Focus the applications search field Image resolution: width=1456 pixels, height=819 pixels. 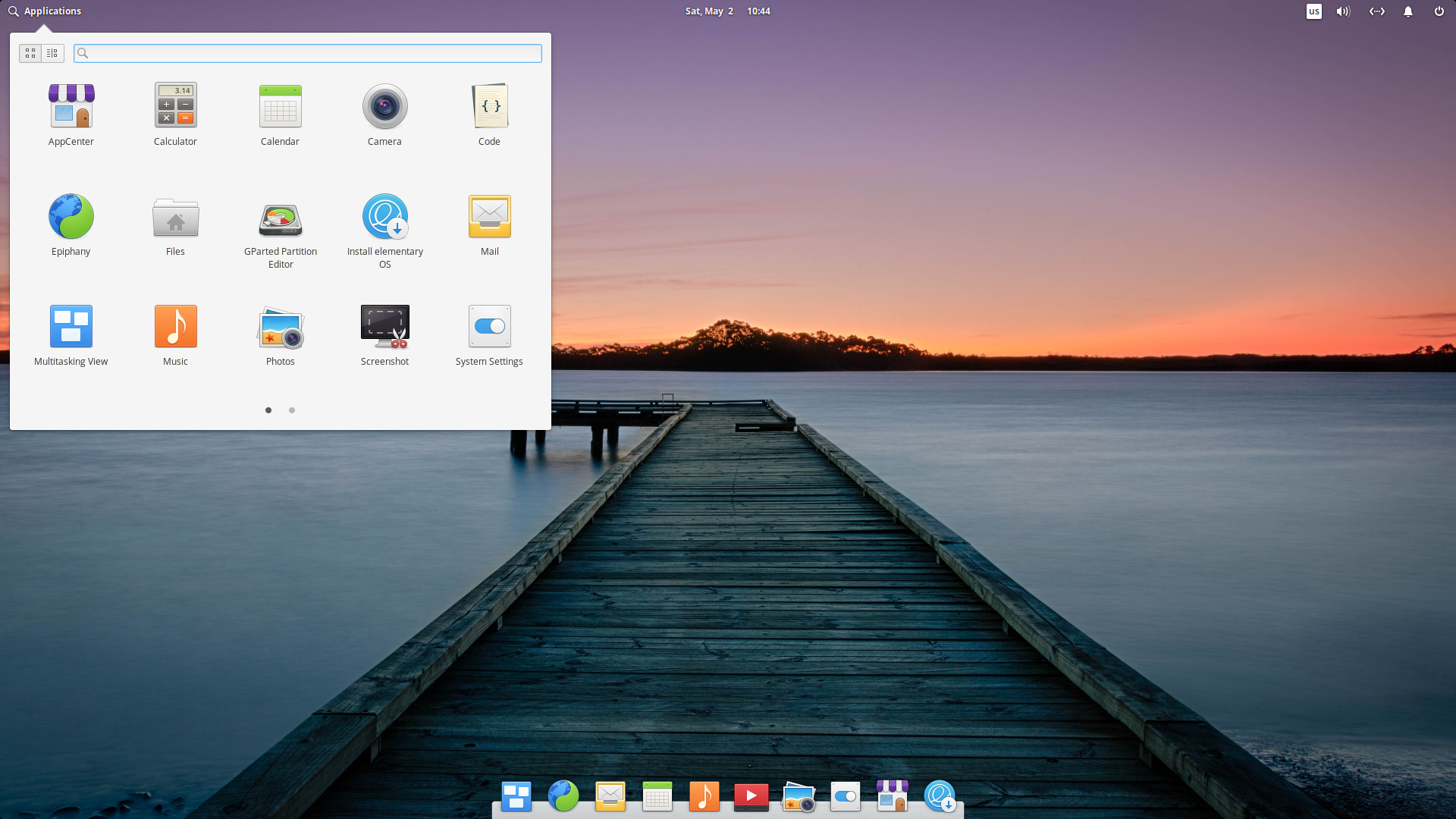[311, 53]
